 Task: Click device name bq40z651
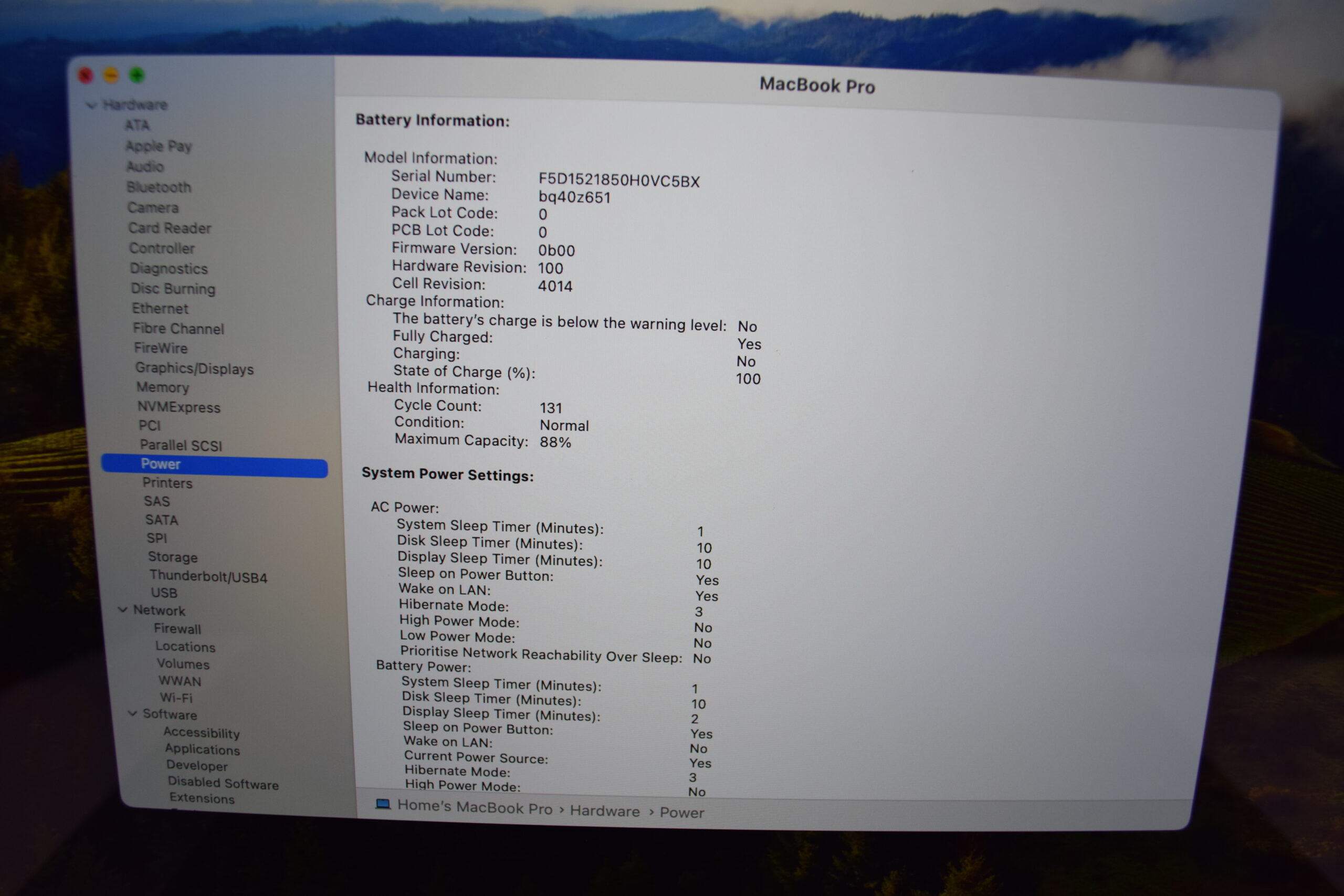click(x=574, y=197)
